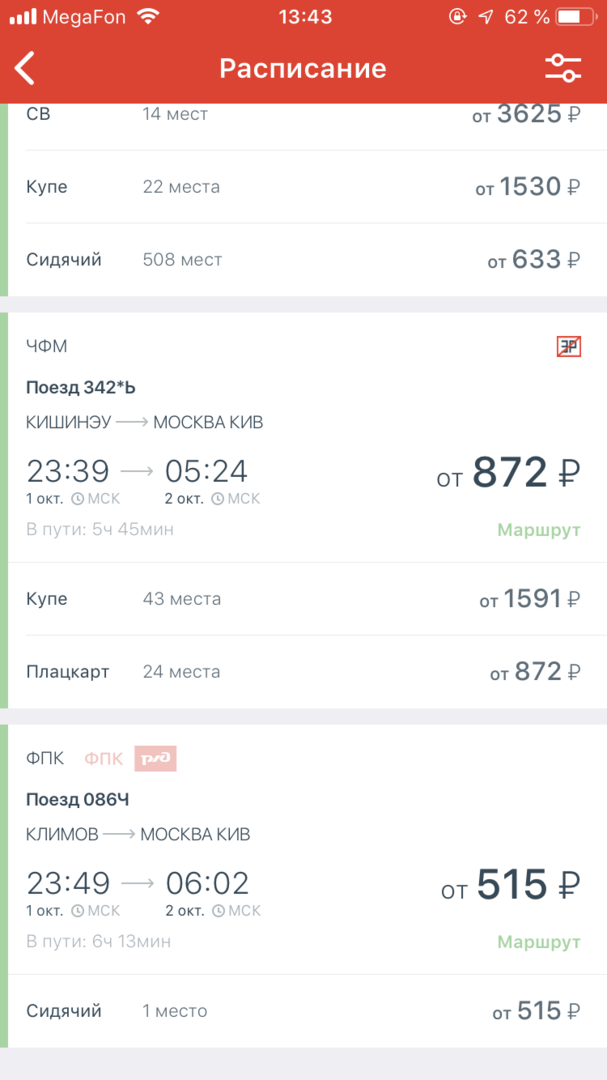Tap the battery indicator in status bar
This screenshot has width=607, height=1080.
(574, 17)
